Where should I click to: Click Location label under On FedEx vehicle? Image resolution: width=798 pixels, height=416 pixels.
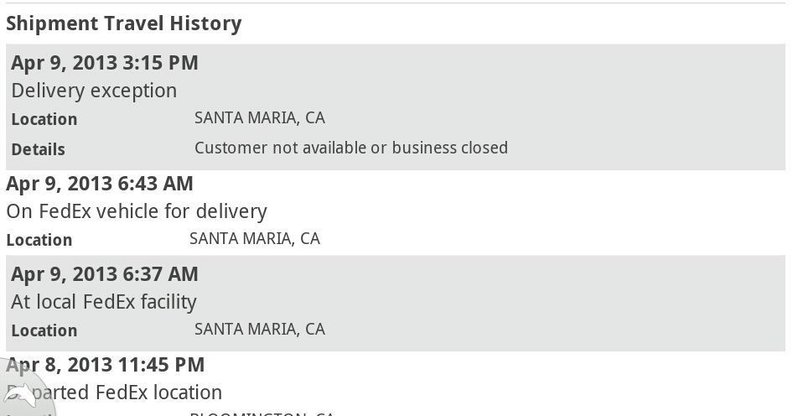pyautogui.click(x=39, y=240)
